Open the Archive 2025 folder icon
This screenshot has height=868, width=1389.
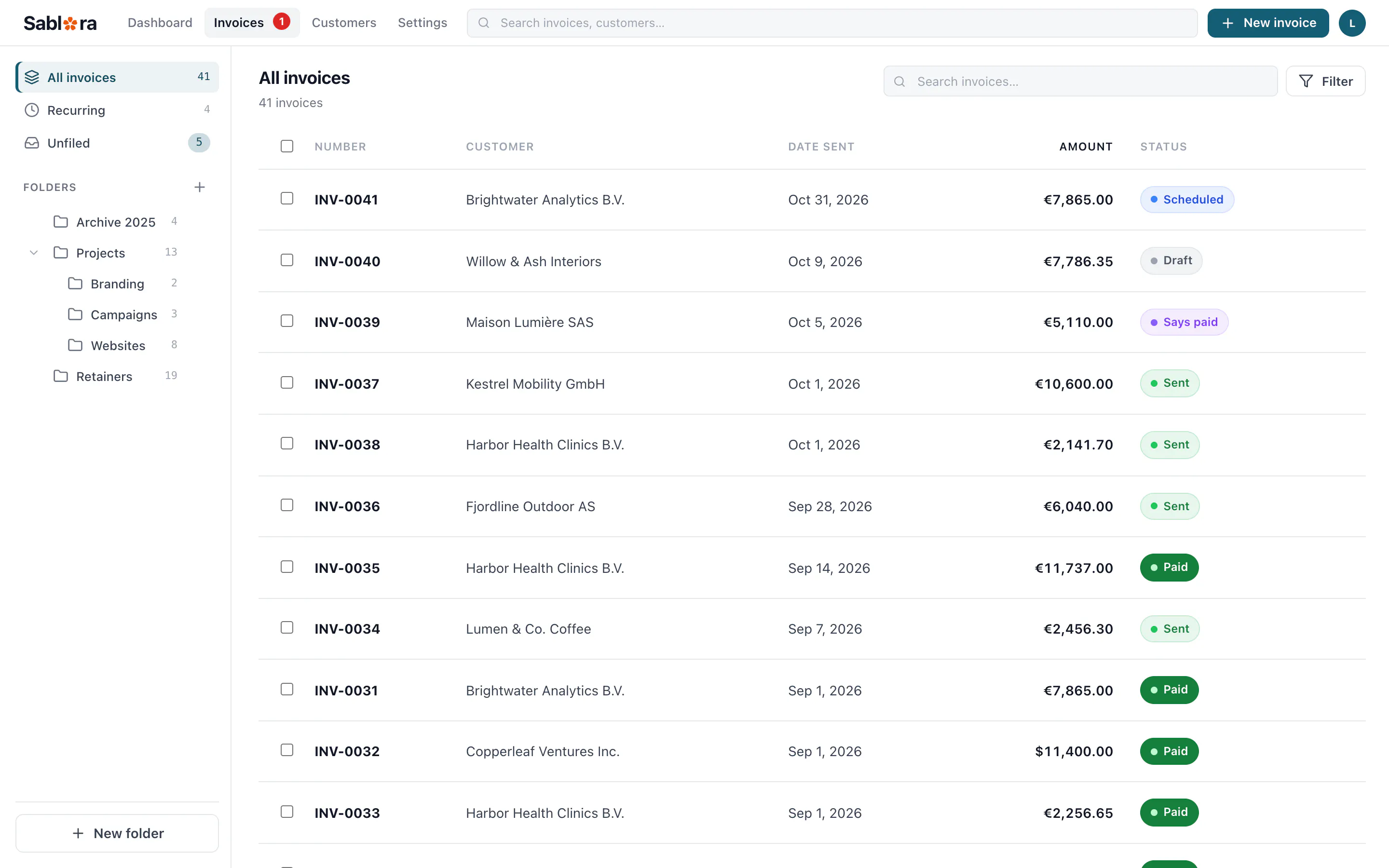pyautogui.click(x=61, y=222)
